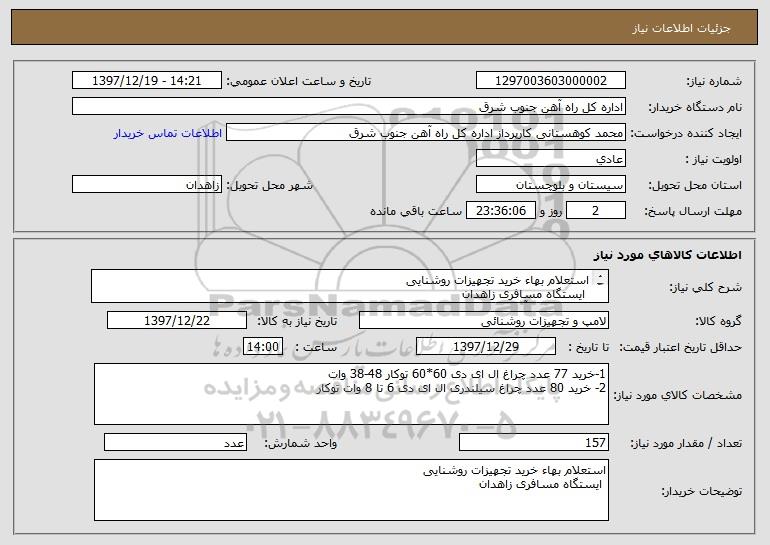This screenshot has height=545, width=770.
Task: Click section heading اطلاعات کالاهای مورد نیاز
Action: tap(667, 255)
